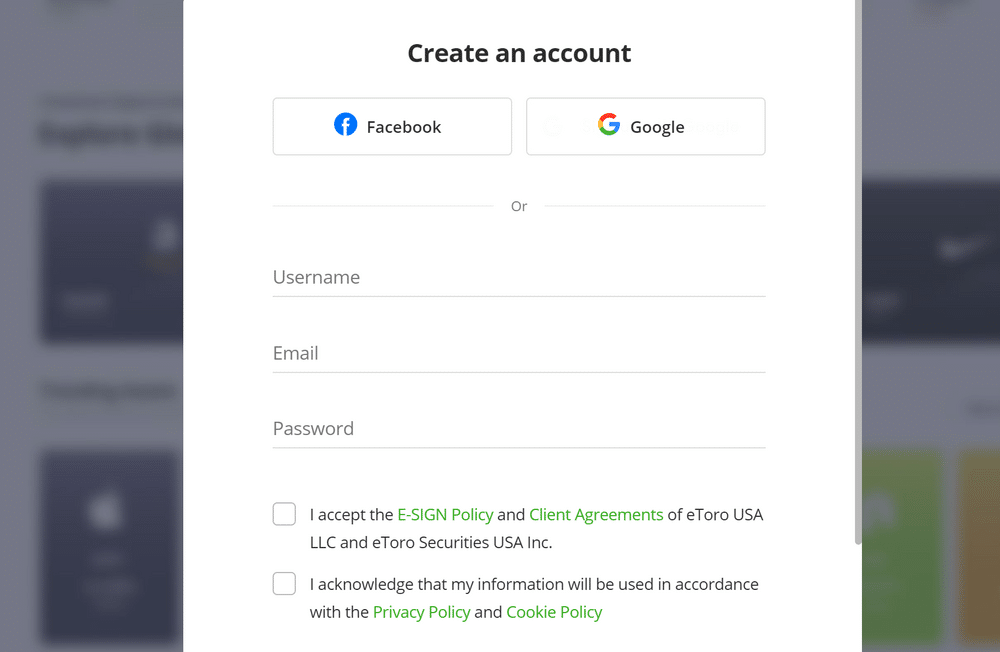Click the dialog's vertical scrollbar
Image resolution: width=1000 pixels, height=652 pixels.
click(858, 272)
